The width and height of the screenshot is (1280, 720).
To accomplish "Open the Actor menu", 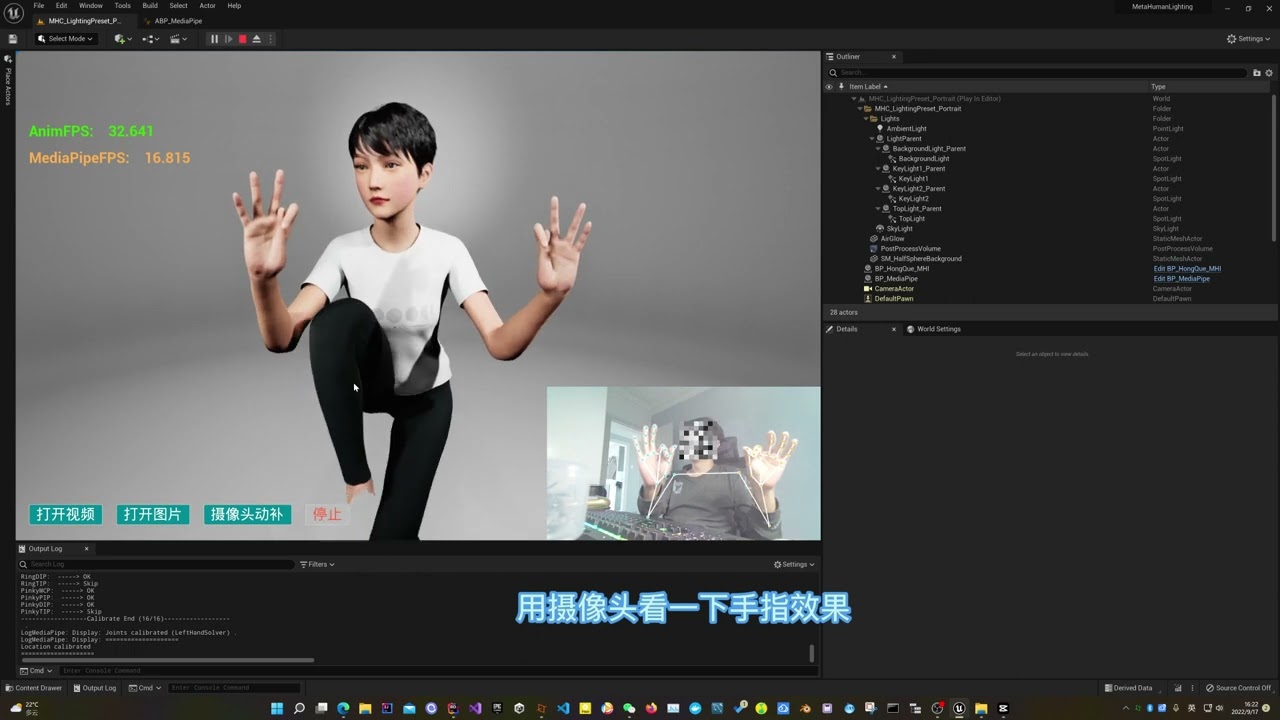I will point(207,6).
